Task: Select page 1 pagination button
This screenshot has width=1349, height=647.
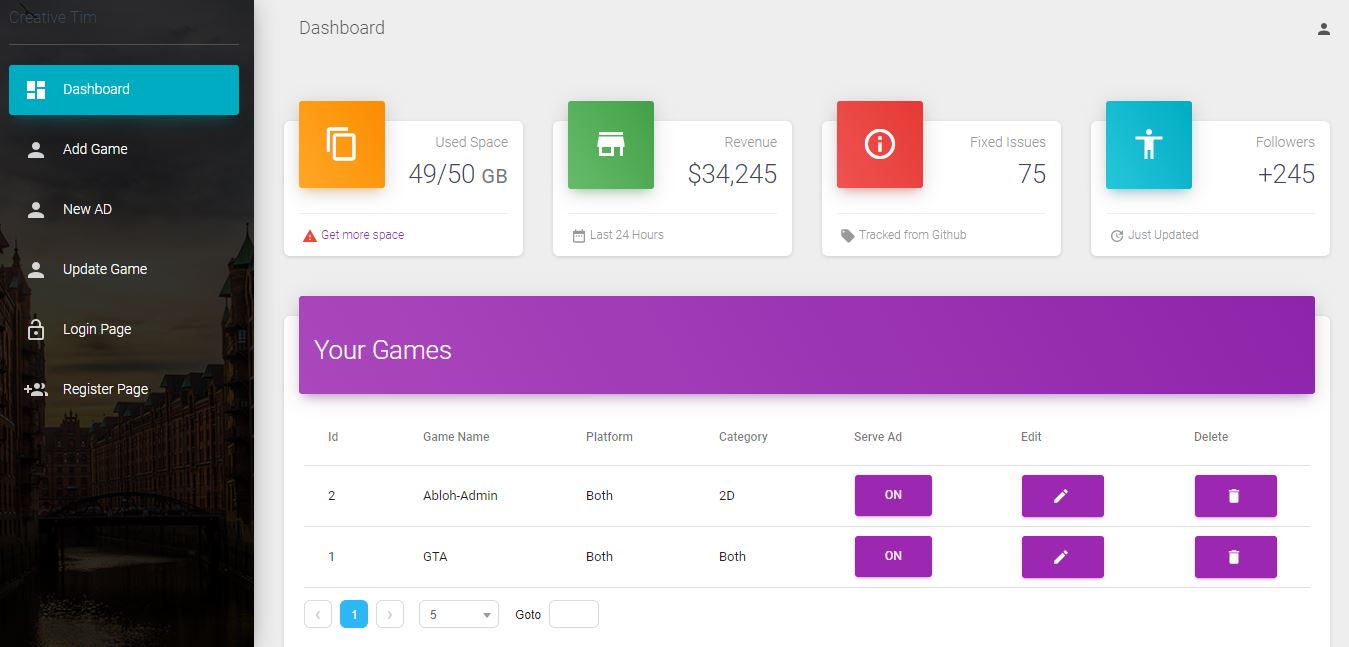Action: pyautogui.click(x=354, y=614)
